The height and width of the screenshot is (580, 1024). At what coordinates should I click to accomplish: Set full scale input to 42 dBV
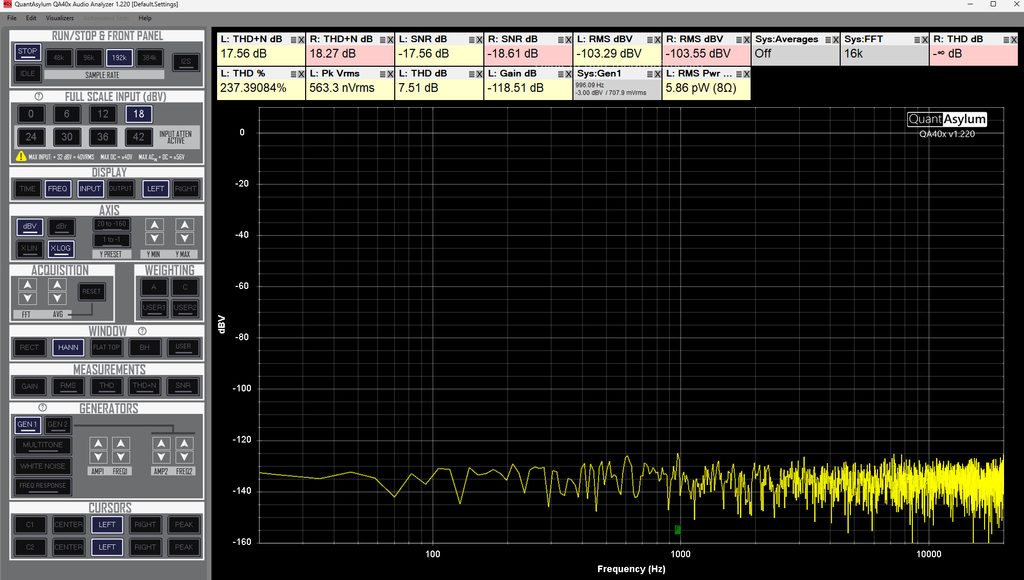click(x=138, y=137)
